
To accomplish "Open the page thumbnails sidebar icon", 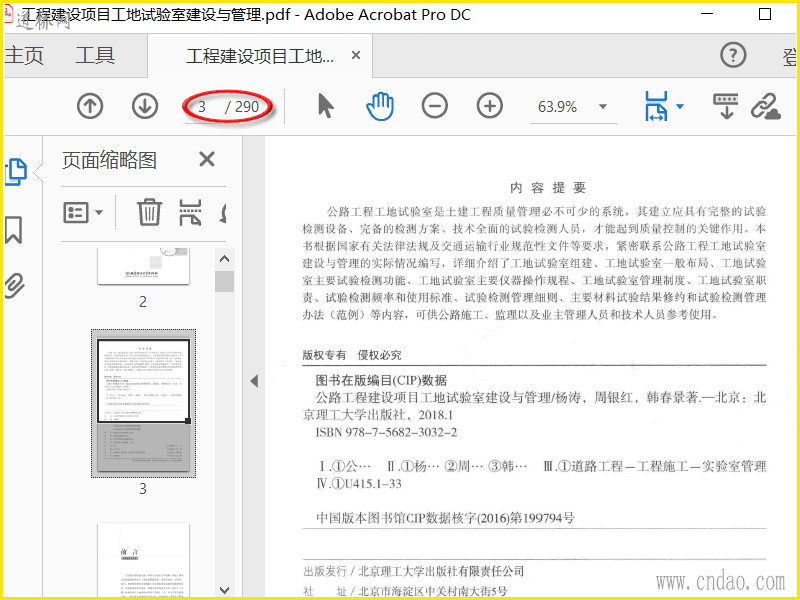I will pyautogui.click(x=15, y=172).
